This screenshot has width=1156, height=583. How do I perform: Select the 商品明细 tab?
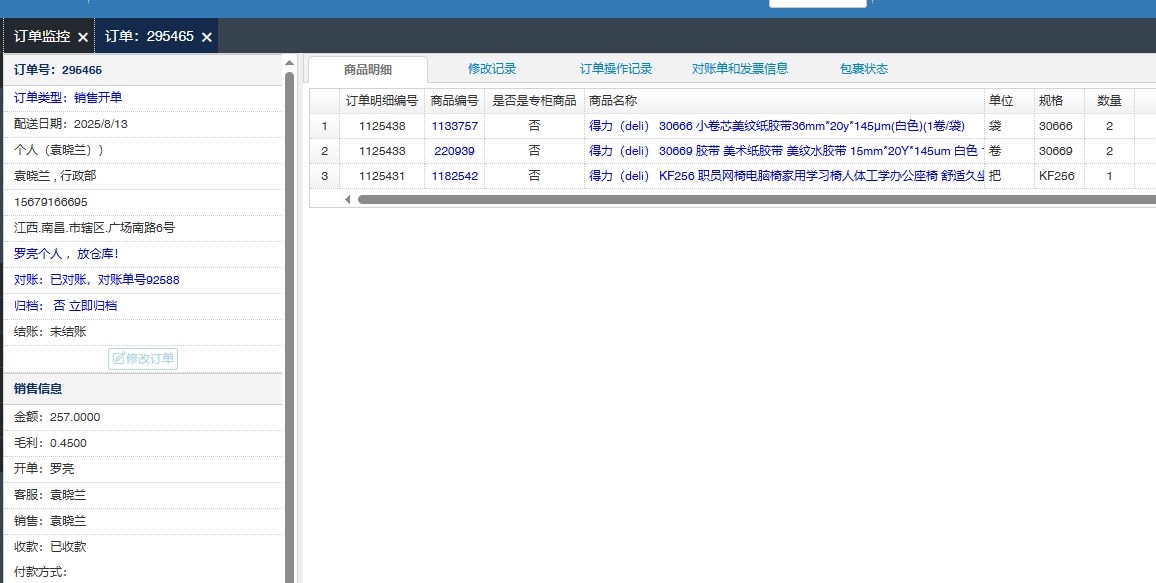pyautogui.click(x=368, y=70)
